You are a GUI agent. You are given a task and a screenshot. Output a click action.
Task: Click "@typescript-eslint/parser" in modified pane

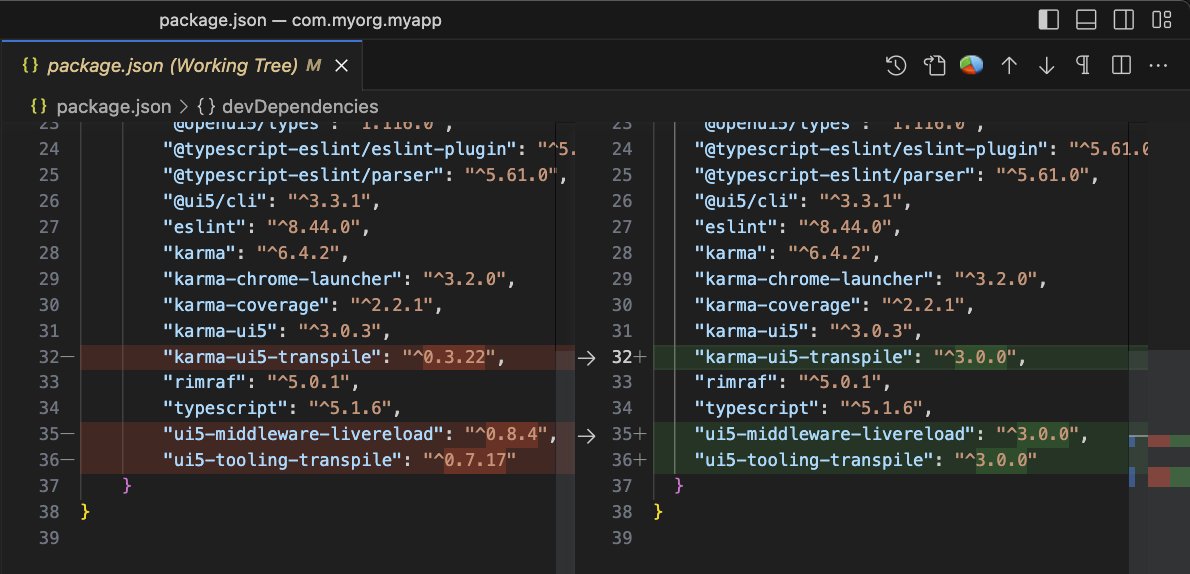click(834, 175)
